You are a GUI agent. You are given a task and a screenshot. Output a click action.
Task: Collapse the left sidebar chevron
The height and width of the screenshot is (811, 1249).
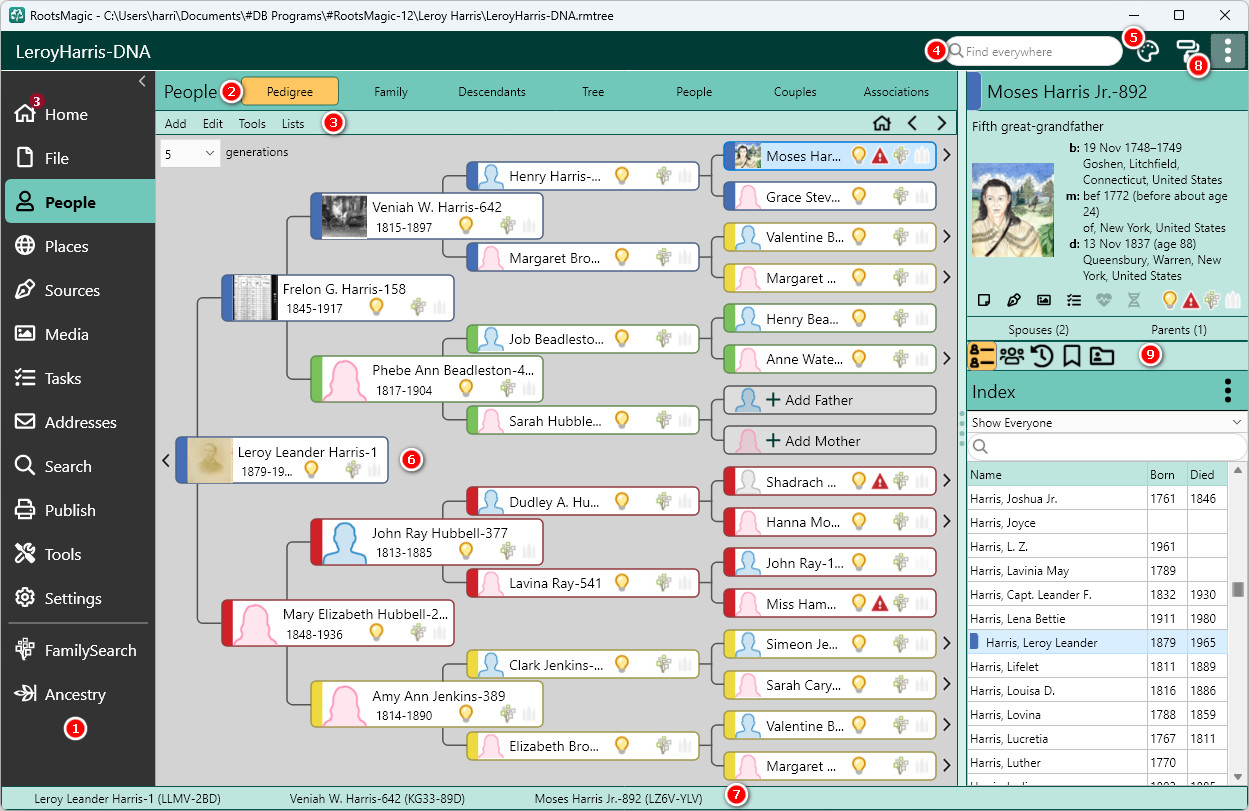click(x=142, y=80)
